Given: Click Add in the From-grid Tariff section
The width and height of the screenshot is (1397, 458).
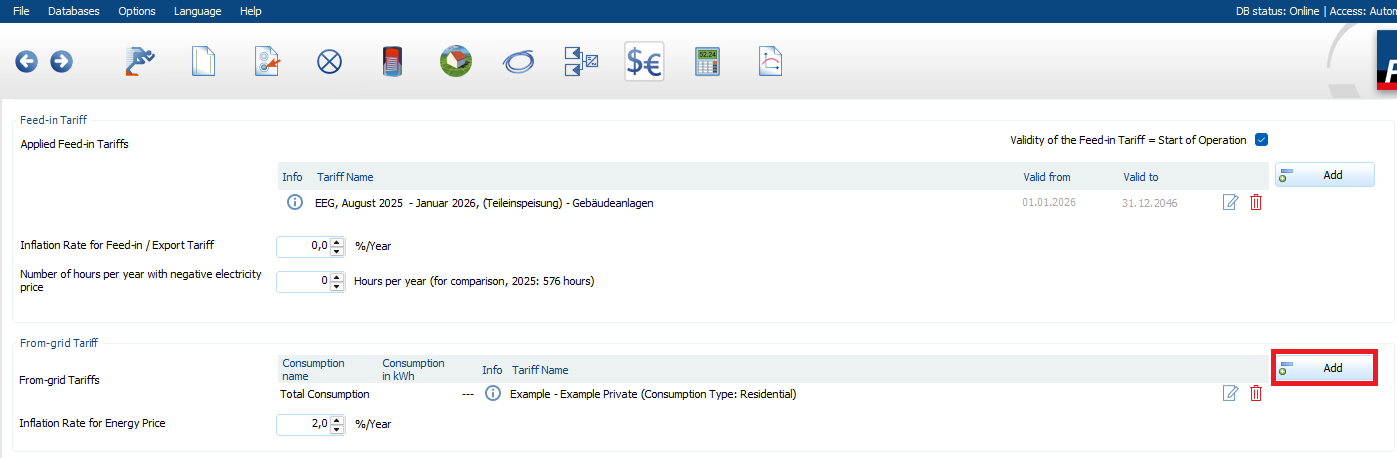Looking at the screenshot, I should [x=1324, y=368].
